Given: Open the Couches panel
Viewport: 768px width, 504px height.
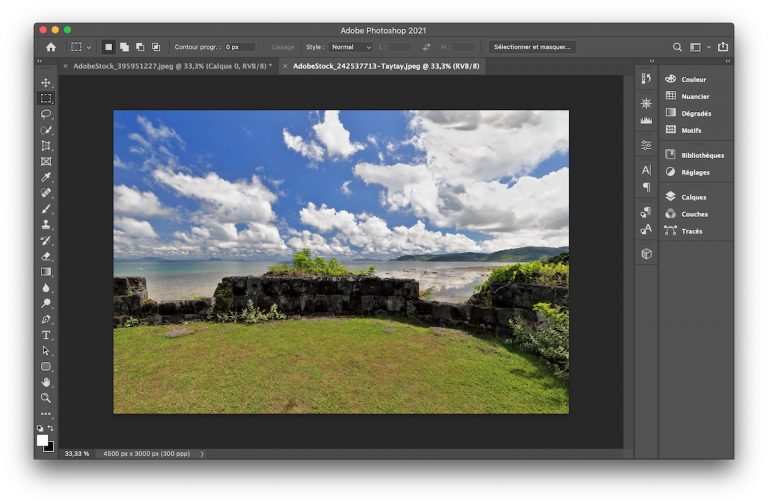Looking at the screenshot, I should 696,214.
